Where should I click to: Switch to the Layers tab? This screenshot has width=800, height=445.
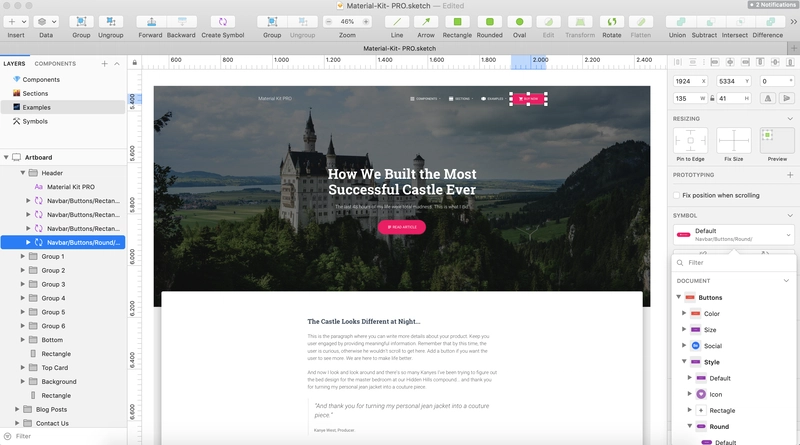pos(14,64)
